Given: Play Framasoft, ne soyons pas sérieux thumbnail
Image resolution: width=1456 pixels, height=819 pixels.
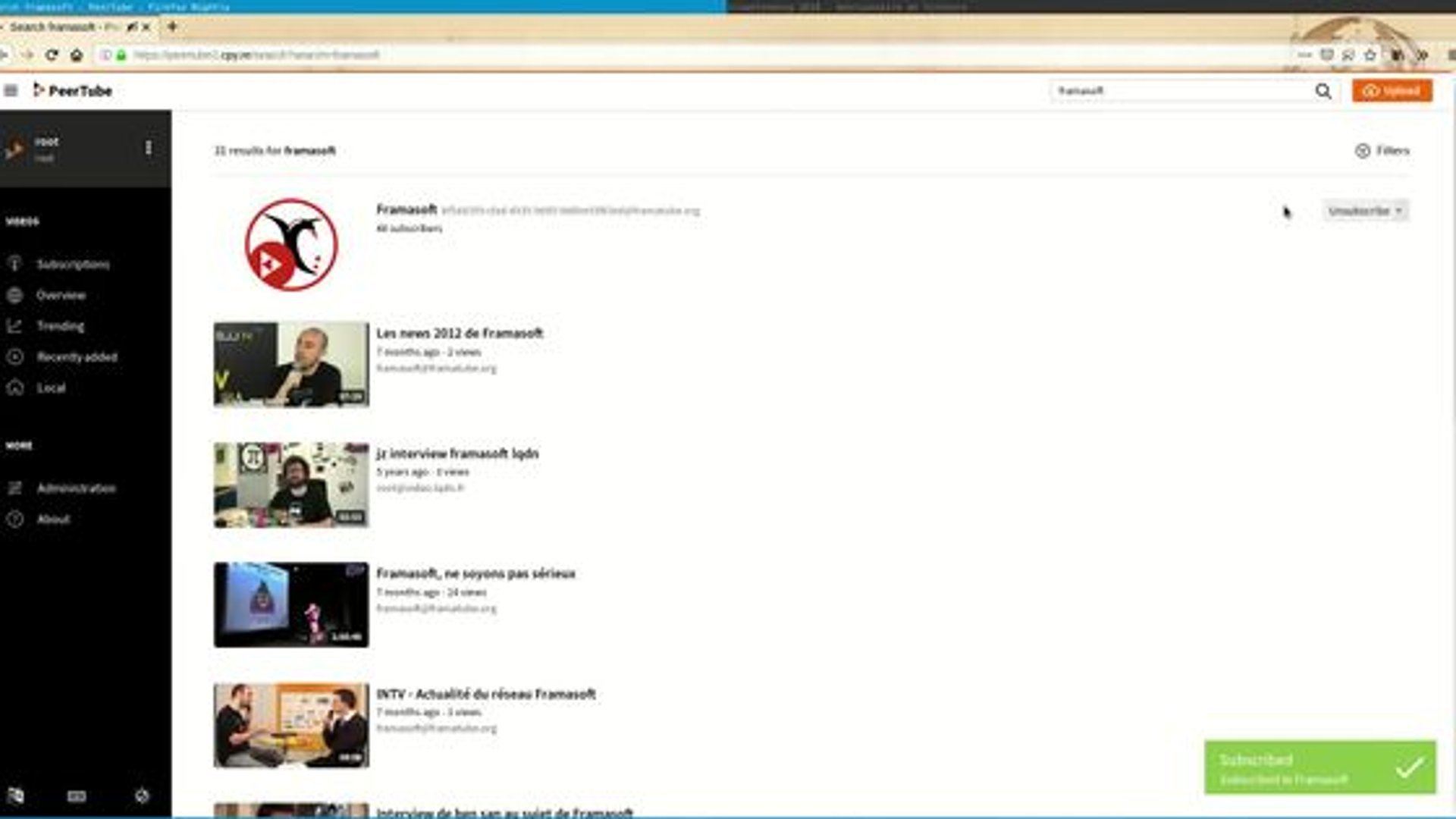Looking at the screenshot, I should pos(291,604).
